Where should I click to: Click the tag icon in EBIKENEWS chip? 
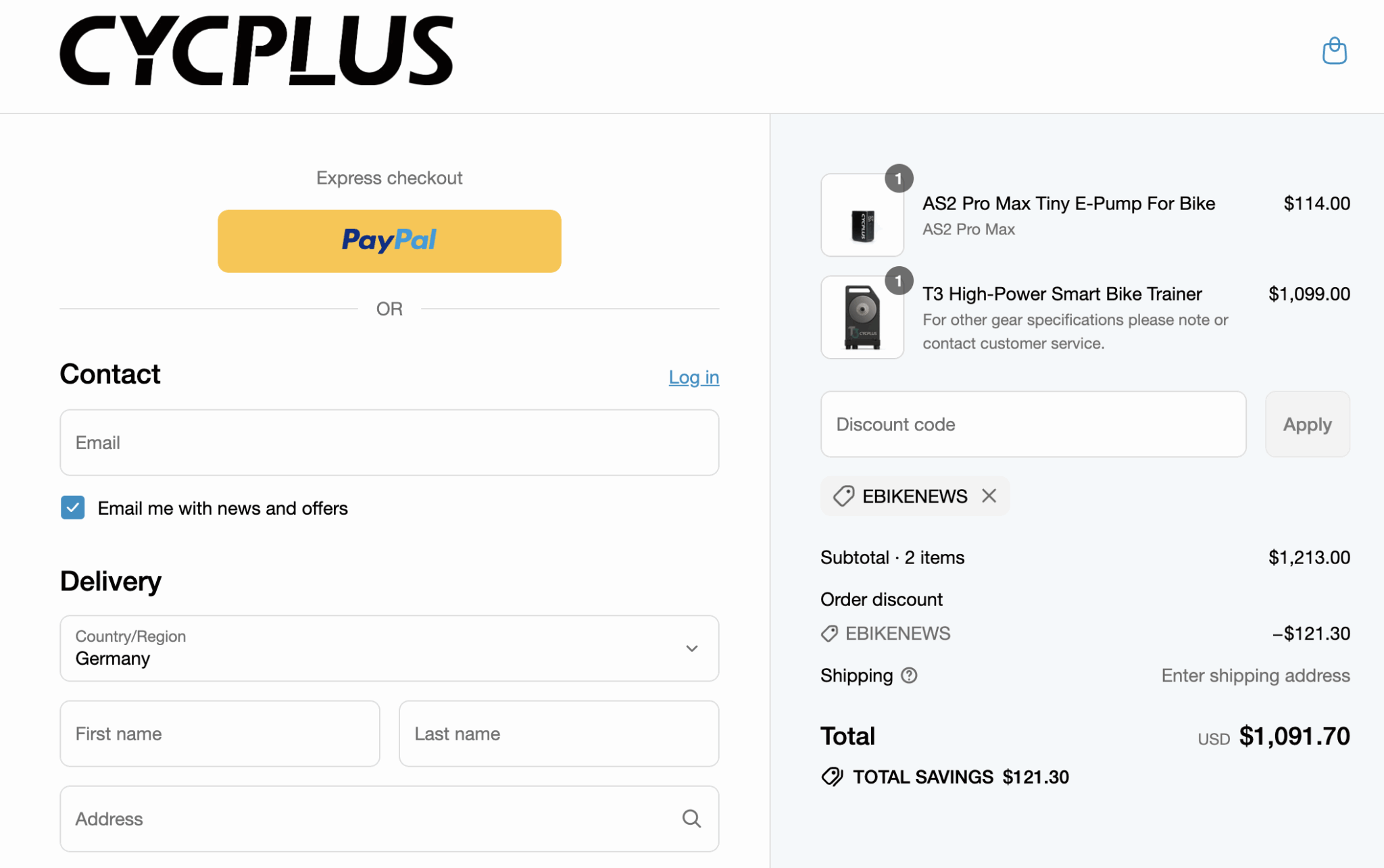pyautogui.click(x=843, y=496)
